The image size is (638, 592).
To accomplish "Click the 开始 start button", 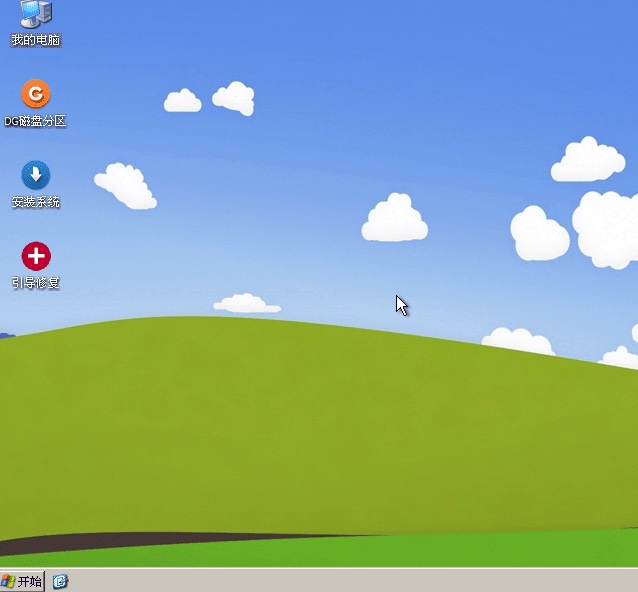I will (22, 581).
